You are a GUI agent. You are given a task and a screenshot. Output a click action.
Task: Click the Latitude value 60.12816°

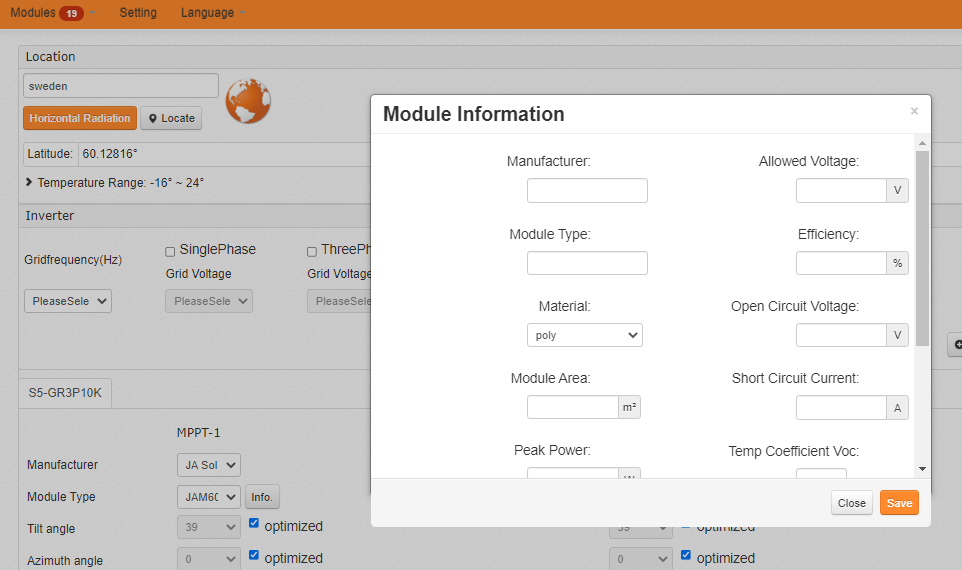(x=110, y=153)
